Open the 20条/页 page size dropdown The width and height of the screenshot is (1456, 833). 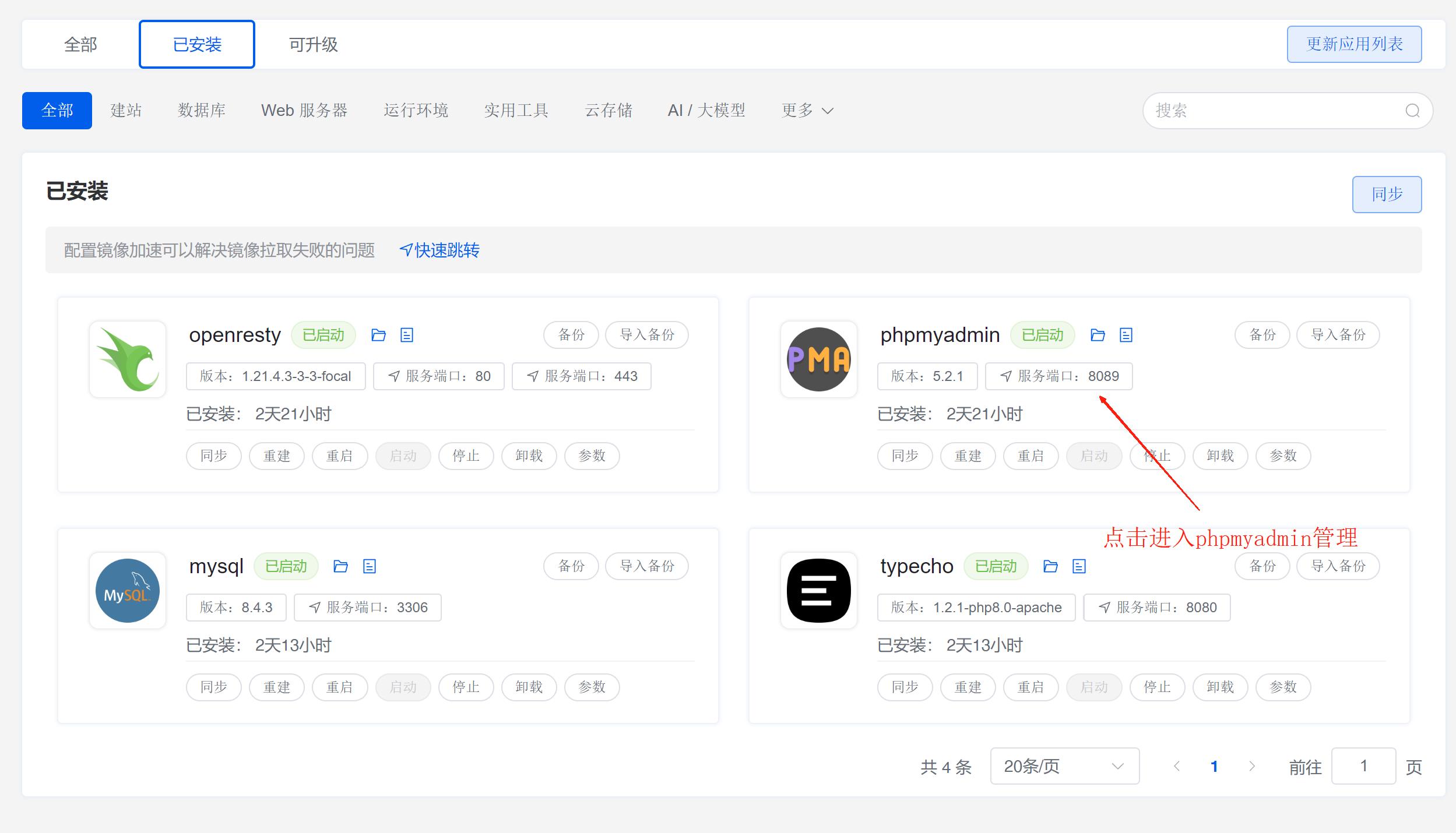(x=1064, y=766)
